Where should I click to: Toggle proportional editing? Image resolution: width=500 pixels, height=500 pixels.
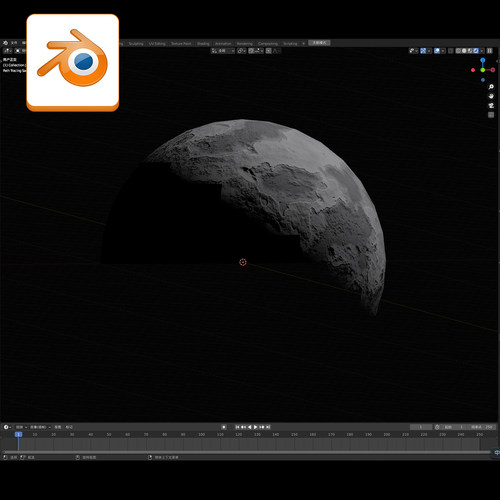click(x=268, y=51)
